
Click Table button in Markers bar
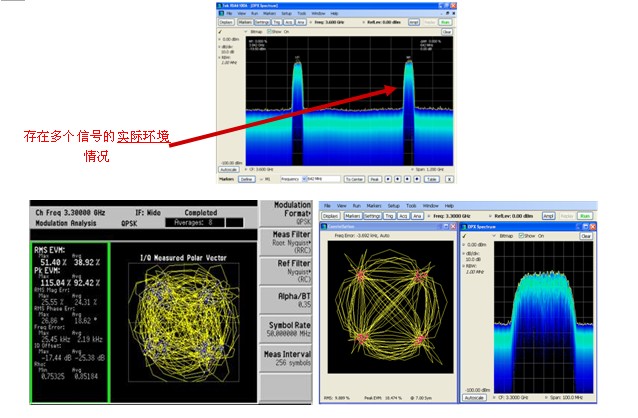point(432,179)
